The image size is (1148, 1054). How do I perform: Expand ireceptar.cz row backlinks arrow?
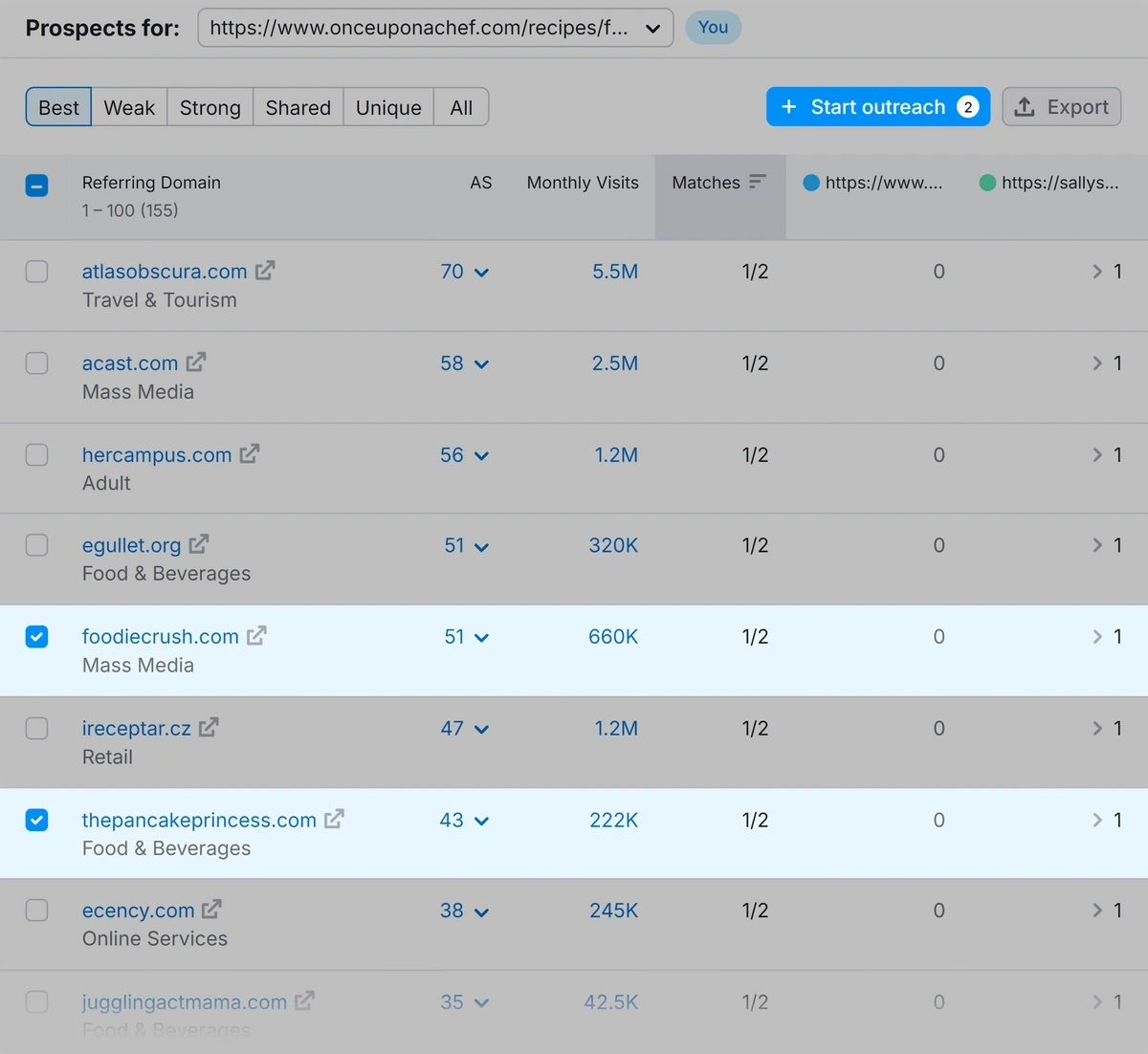point(1097,729)
